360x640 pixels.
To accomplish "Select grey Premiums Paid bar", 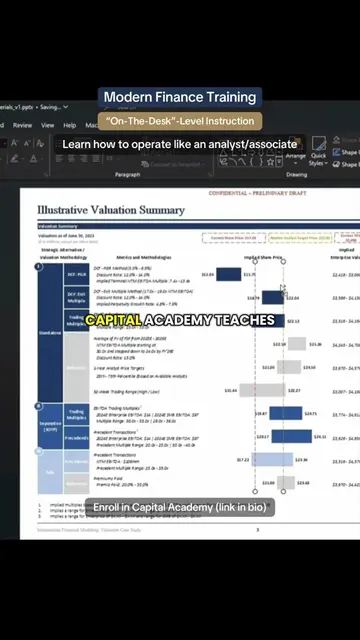I will pos(286,482).
